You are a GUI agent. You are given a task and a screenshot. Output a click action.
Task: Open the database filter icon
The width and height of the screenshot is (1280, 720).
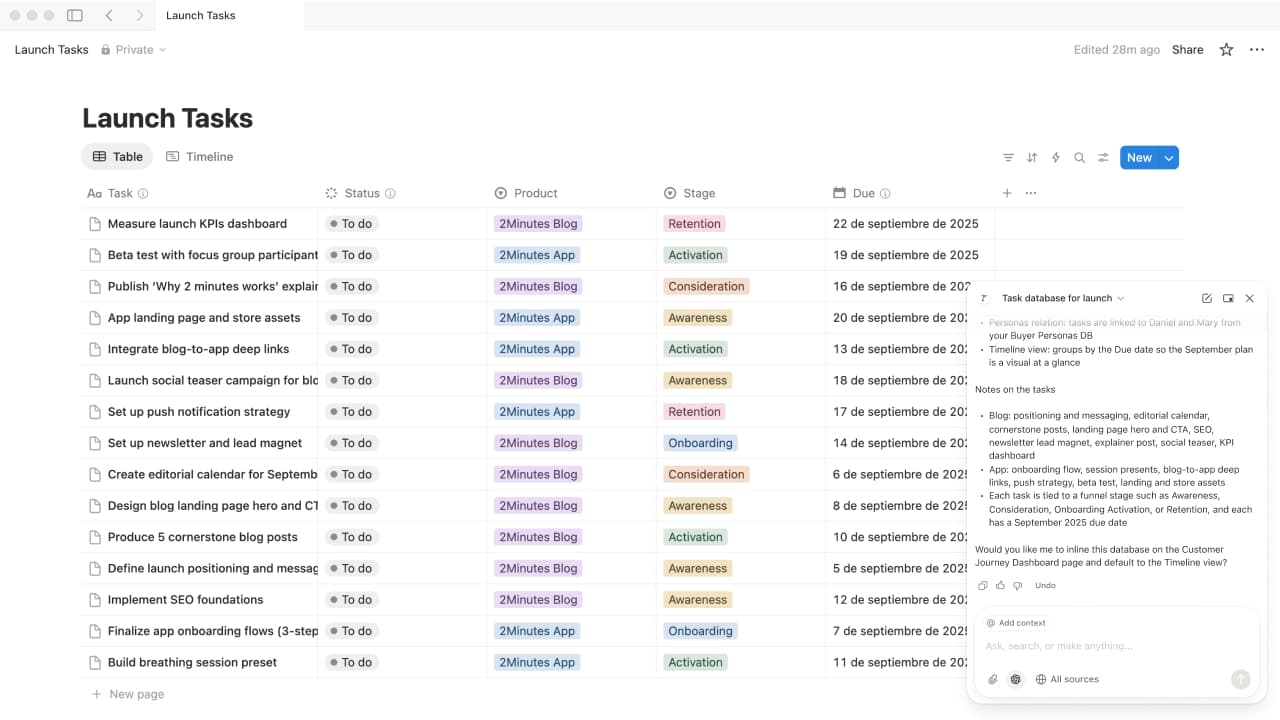(1008, 158)
